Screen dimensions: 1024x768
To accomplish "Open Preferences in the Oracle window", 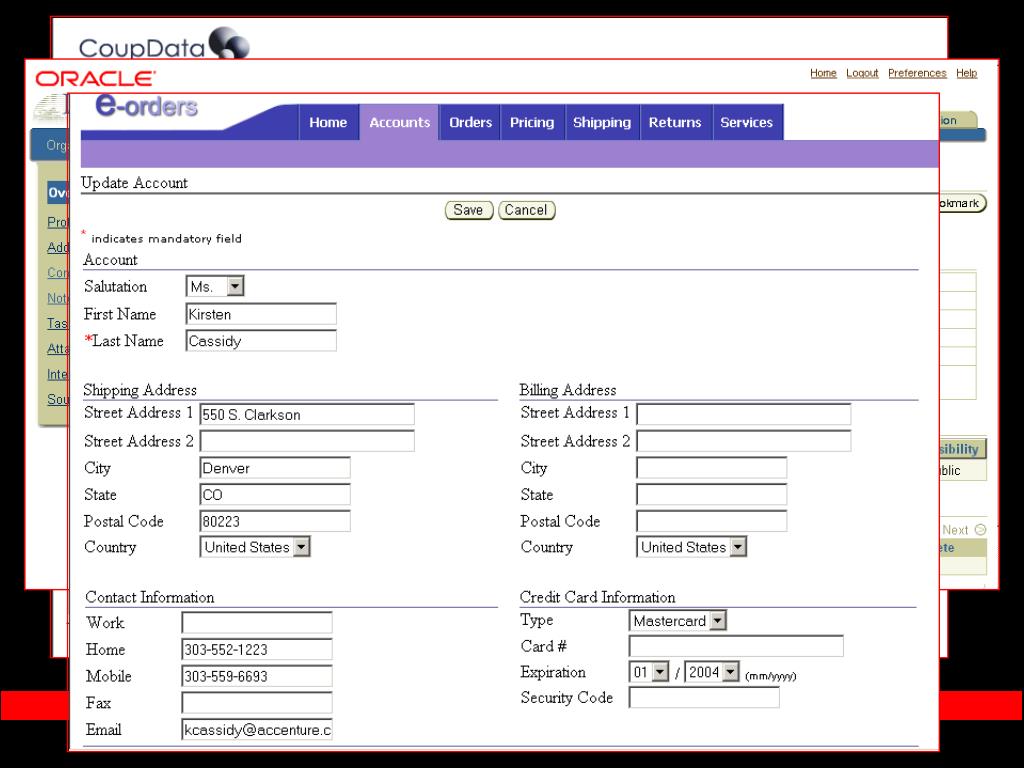I will coord(917,73).
